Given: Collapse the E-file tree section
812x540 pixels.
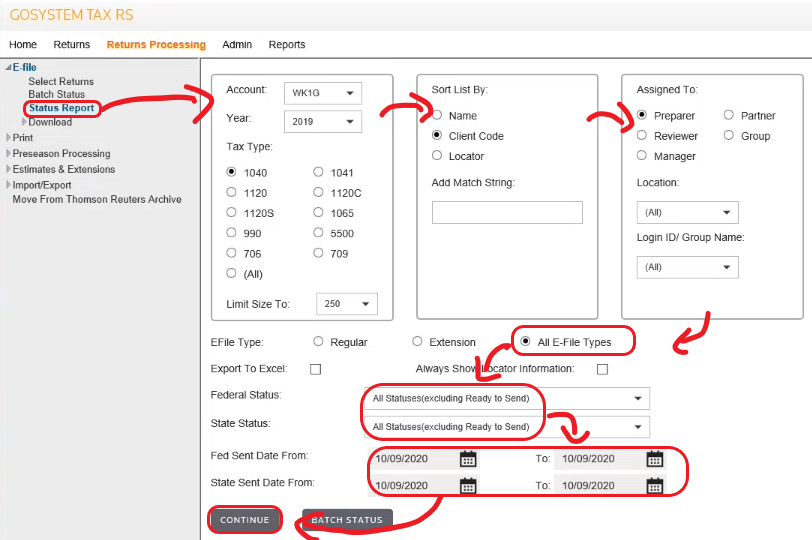Looking at the screenshot, I should click(8, 67).
